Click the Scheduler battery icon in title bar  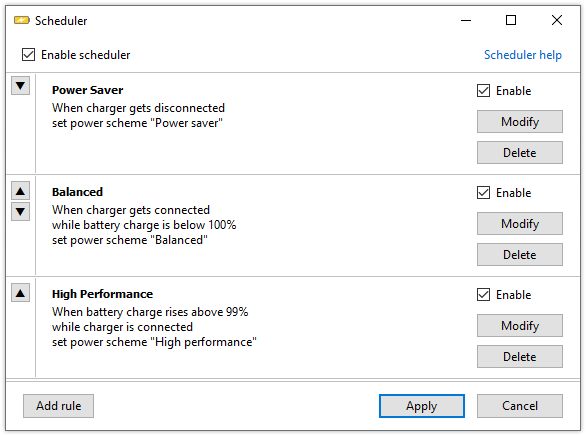[22, 20]
